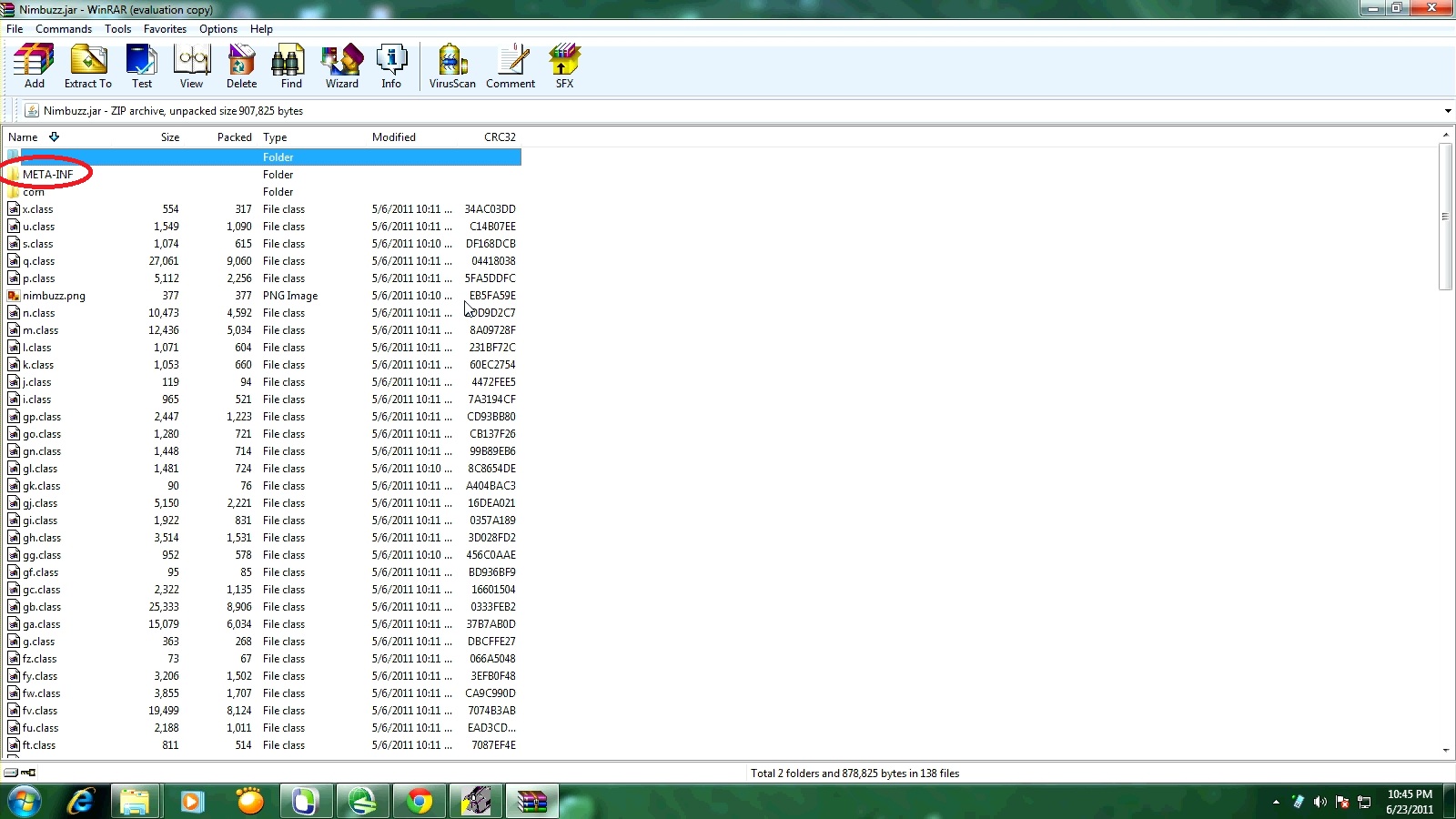Click CRC32 value 34AC03DD
Image resolution: width=1456 pixels, height=819 pixels.
point(490,209)
